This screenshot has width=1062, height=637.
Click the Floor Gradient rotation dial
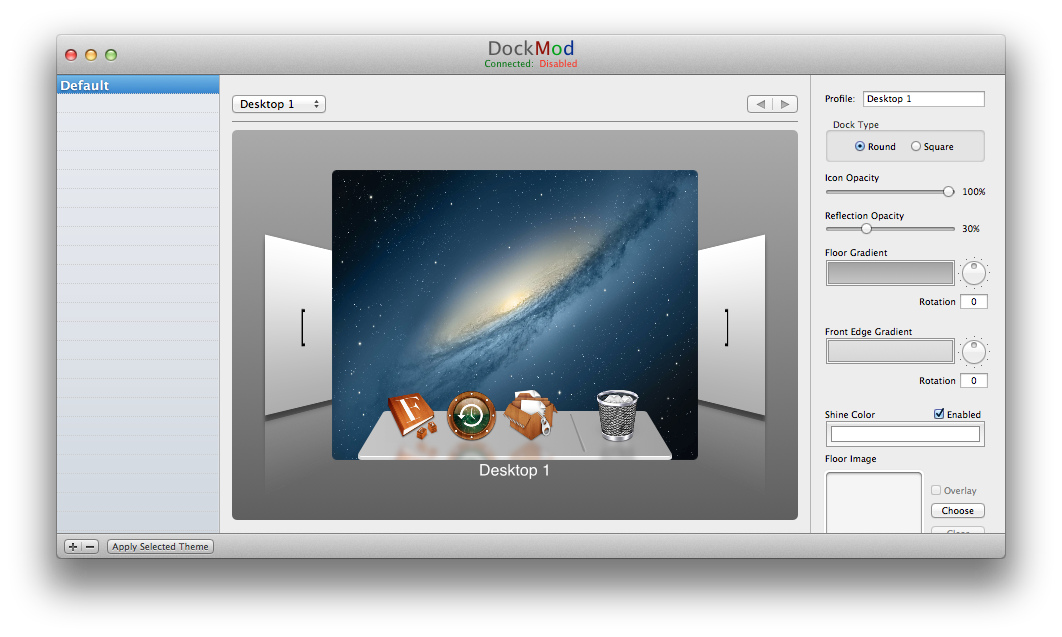click(974, 273)
